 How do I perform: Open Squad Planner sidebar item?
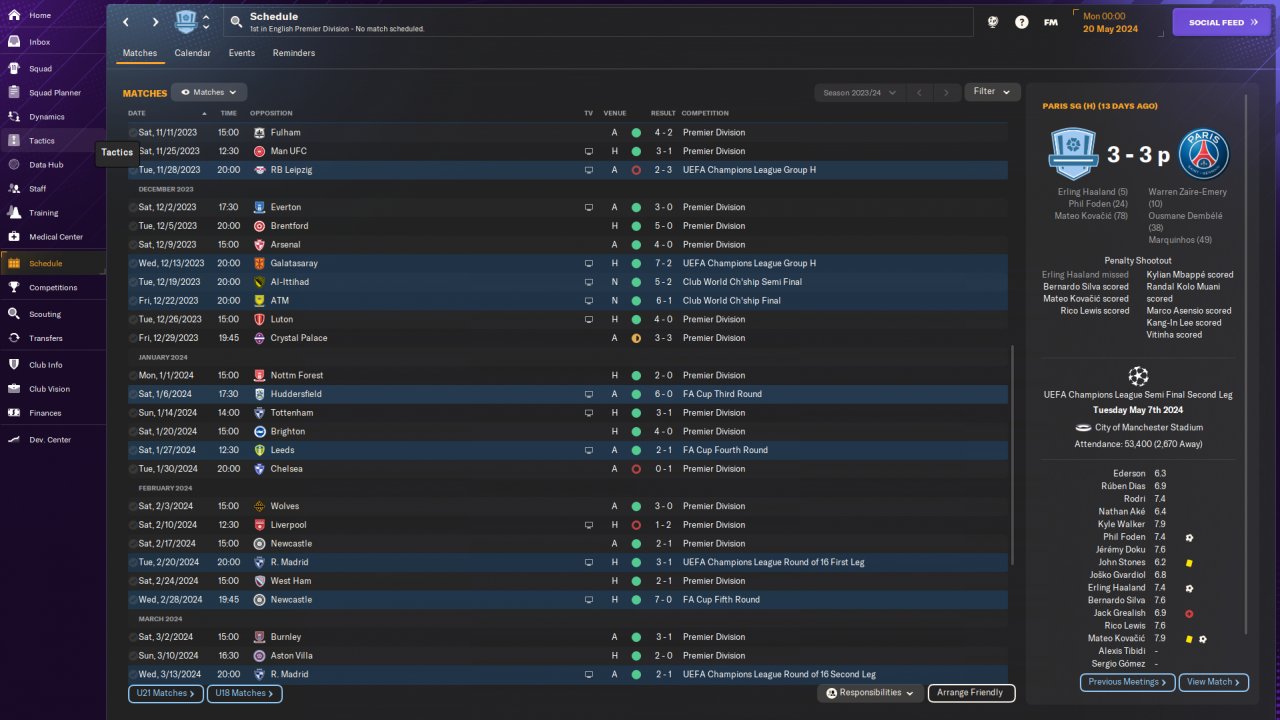pyautogui.click(x=53, y=93)
